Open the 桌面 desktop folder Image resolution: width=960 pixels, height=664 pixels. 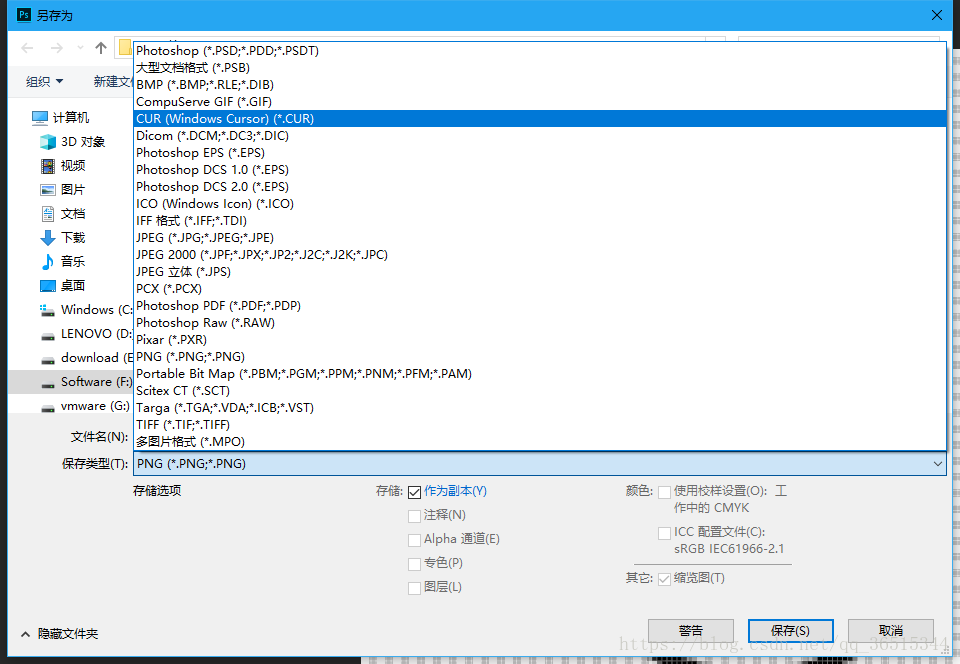point(62,285)
